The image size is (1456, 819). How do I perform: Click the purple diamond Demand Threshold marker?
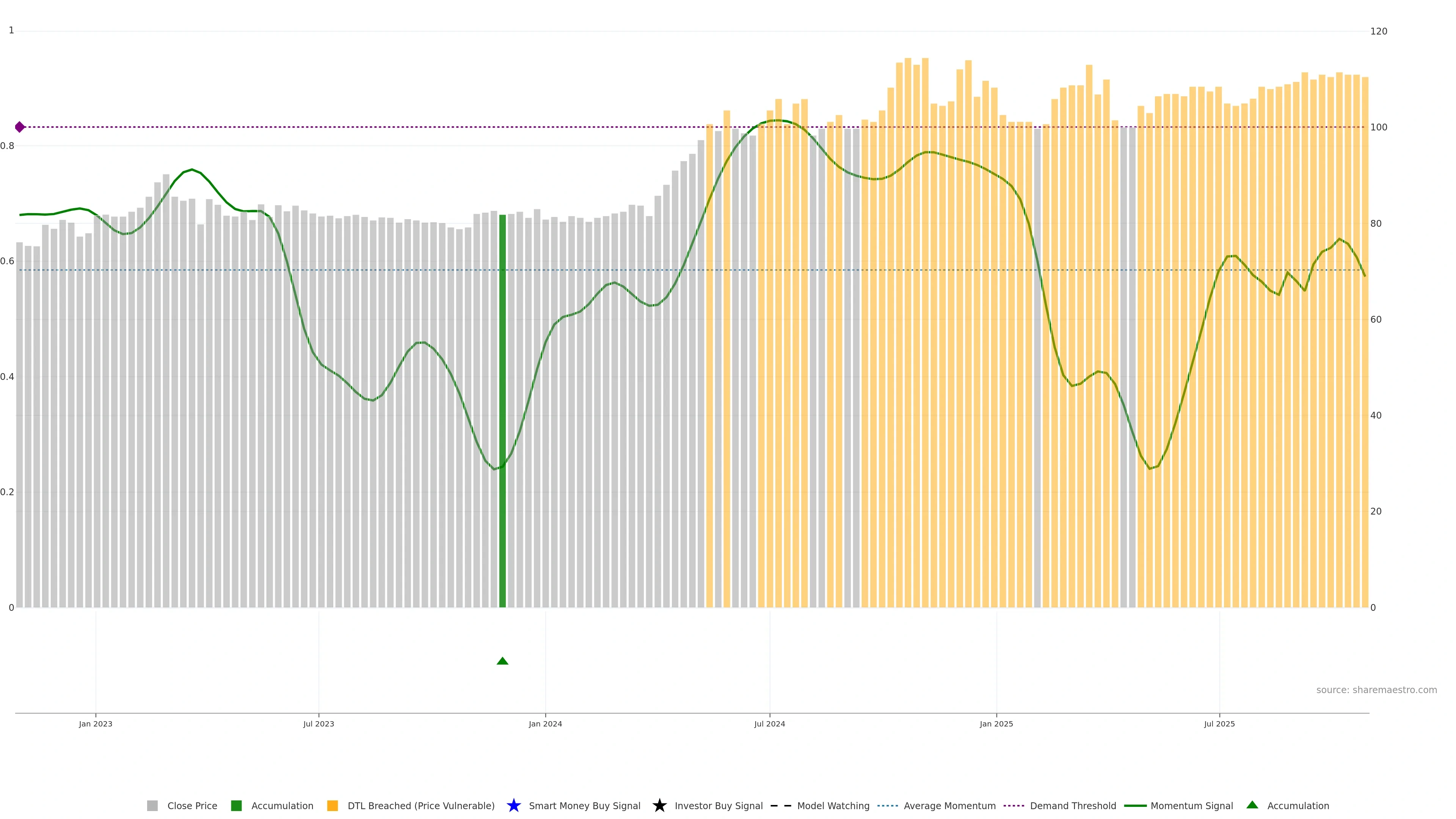tap(20, 127)
